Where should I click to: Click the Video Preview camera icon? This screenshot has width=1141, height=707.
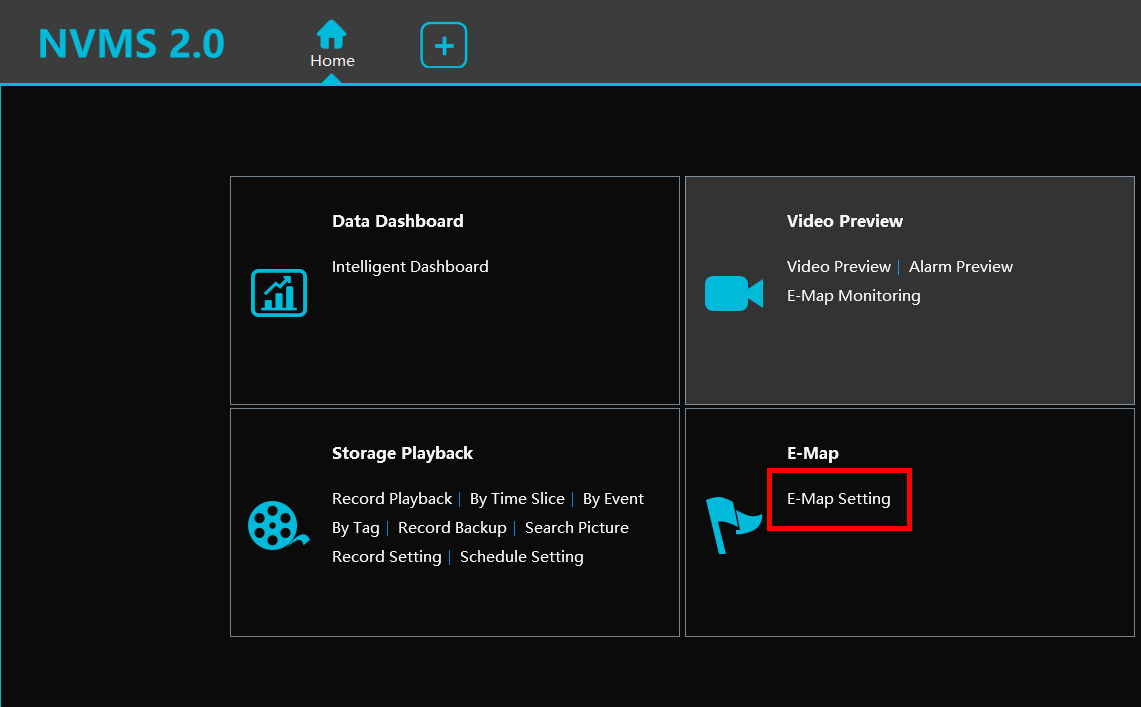(733, 293)
